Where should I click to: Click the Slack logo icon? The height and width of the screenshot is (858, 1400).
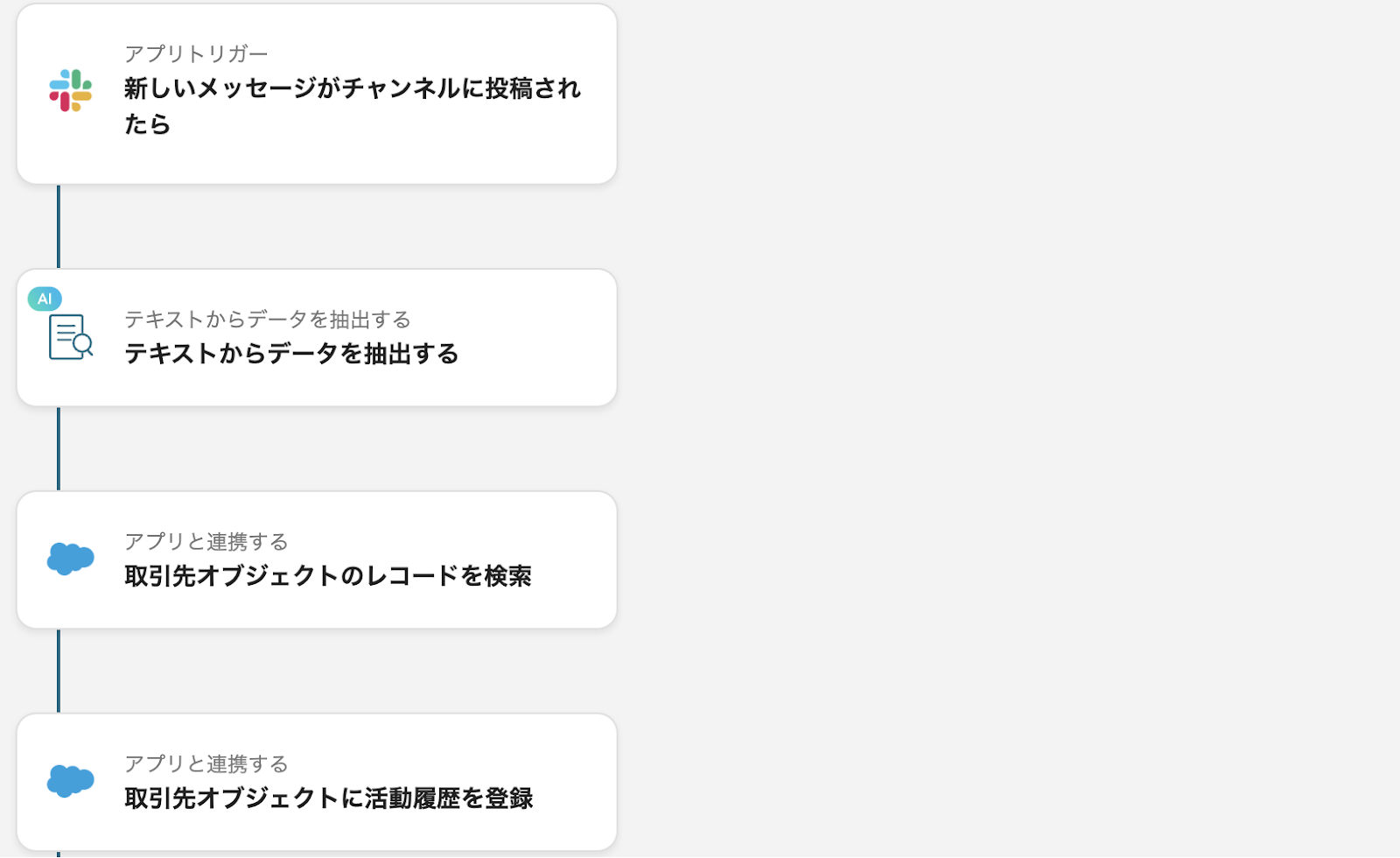coord(71,91)
